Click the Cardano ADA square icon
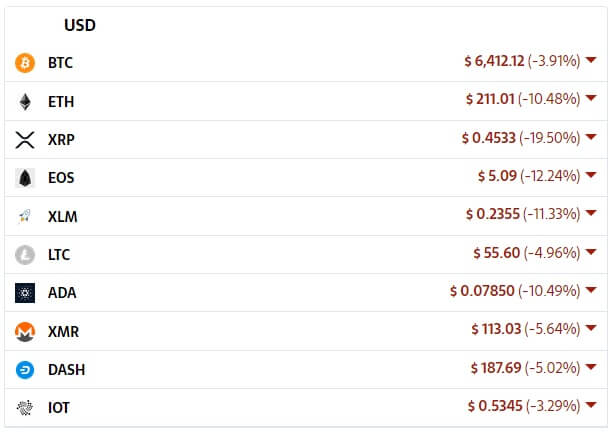Screen dimensions: 613x433 coord(25,293)
